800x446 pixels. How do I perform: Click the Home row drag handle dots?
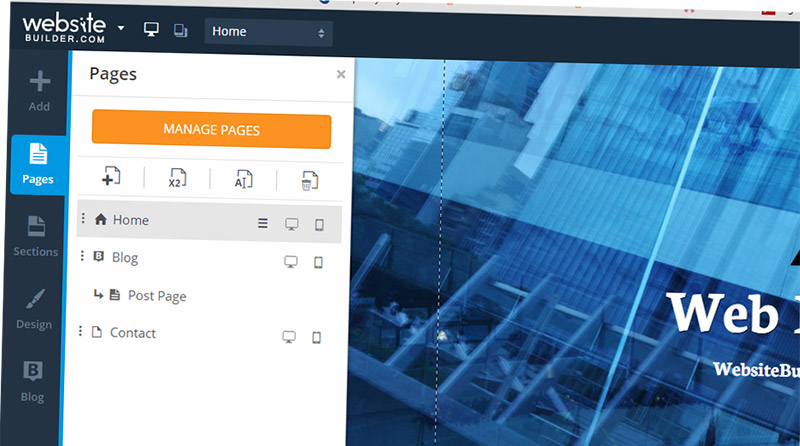(x=83, y=218)
